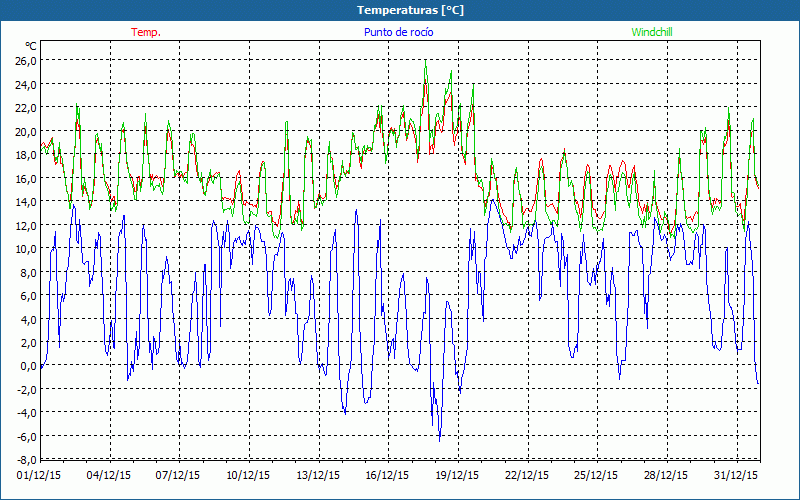Click the 16/12/15 date label
Viewport: 800px width, 500px height.
[387, 475]
